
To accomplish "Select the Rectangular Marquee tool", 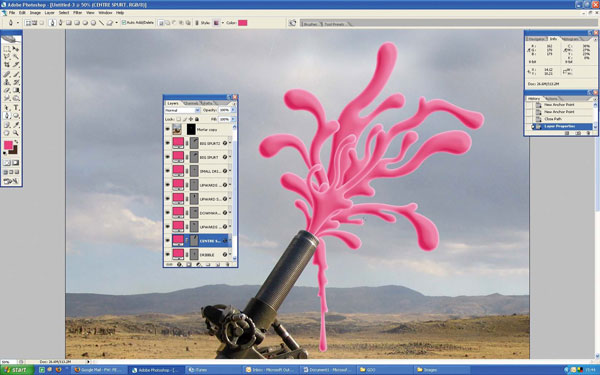I will pyautogui.click(x=7, y=48).
